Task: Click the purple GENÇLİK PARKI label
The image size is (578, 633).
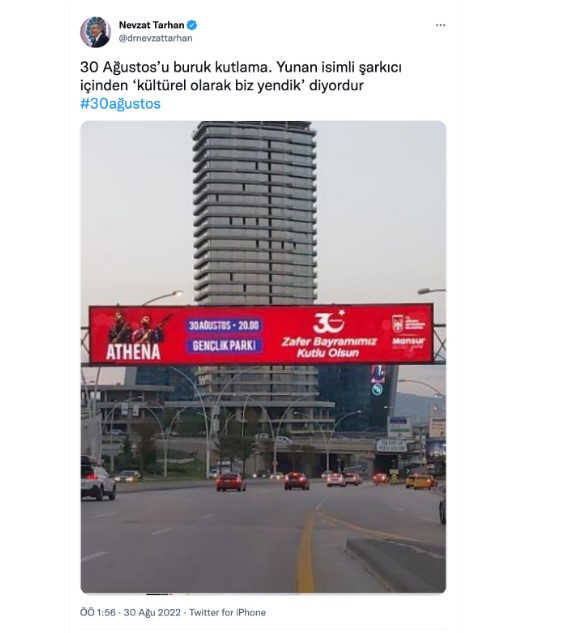Action: pyautogui.click(x=224, y=346)
